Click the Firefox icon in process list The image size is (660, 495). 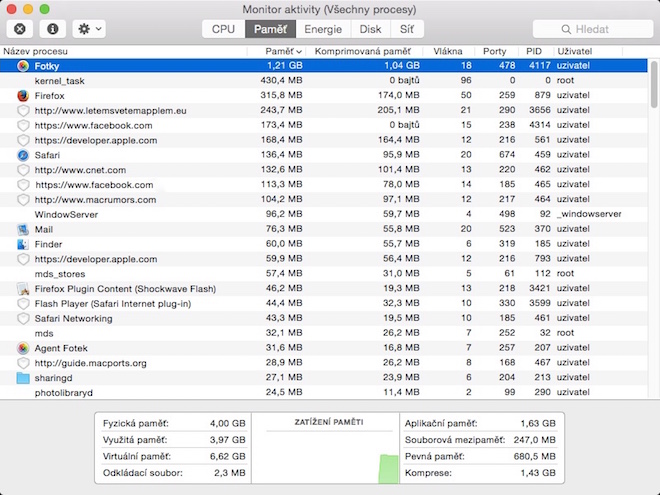pos(23,95)
